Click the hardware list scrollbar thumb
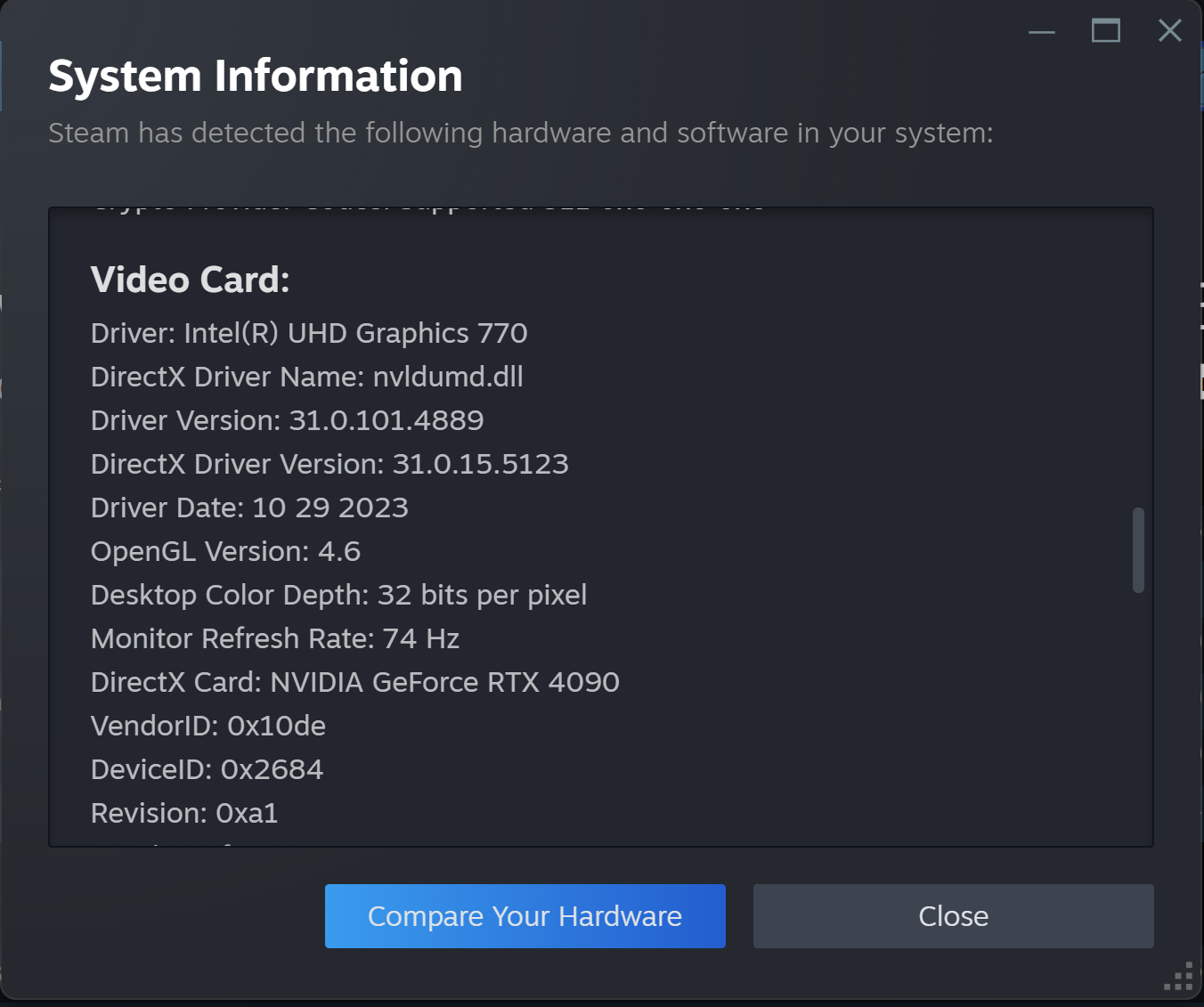Image resolution: width=1204 pixels, height=1007 pixels. 1138,550
